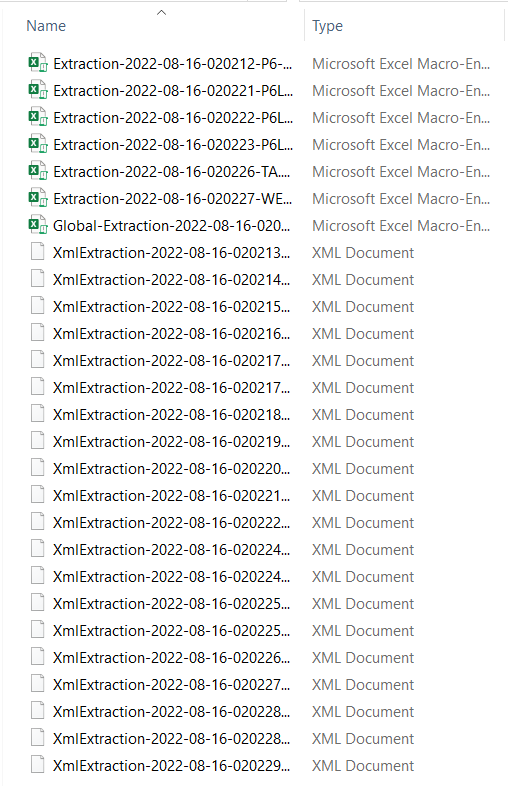Select the XmlExtraction-2022-08-16-020215 file name
This screenshot has height=786, width=508.
[172, 307]
